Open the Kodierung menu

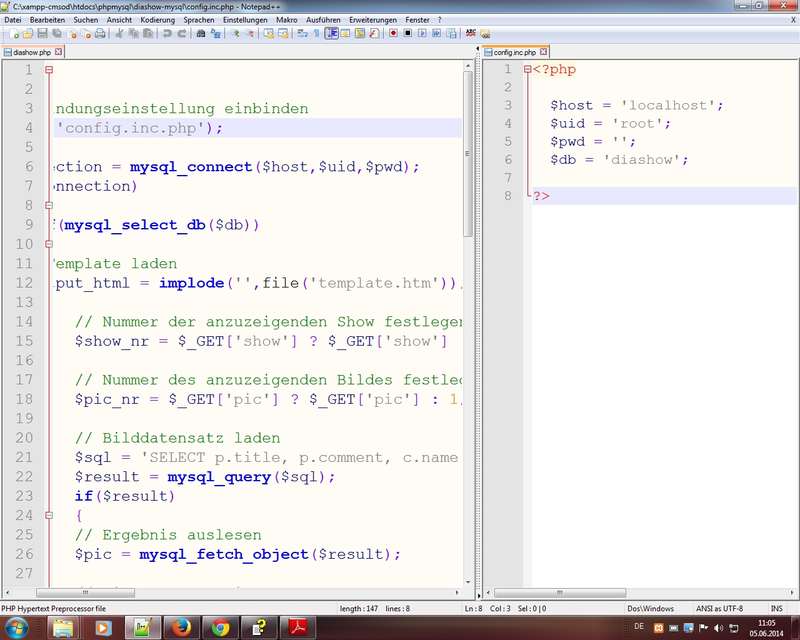tap(156, 19)
